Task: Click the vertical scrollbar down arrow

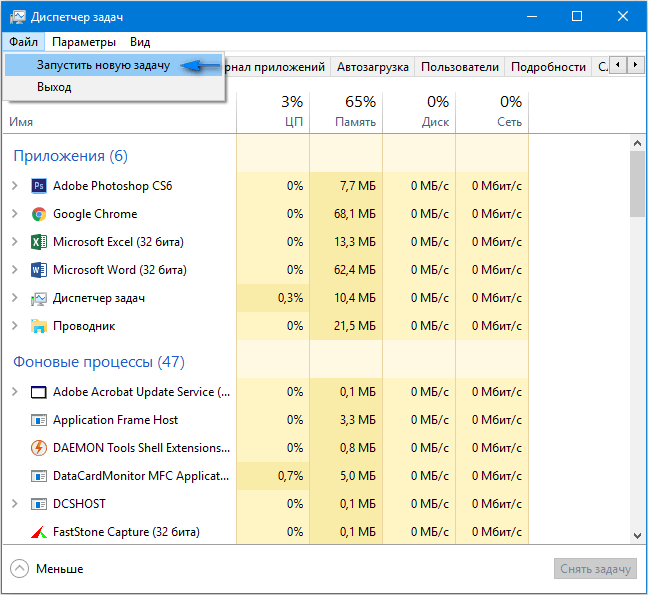Action: [x=637, y=536]
